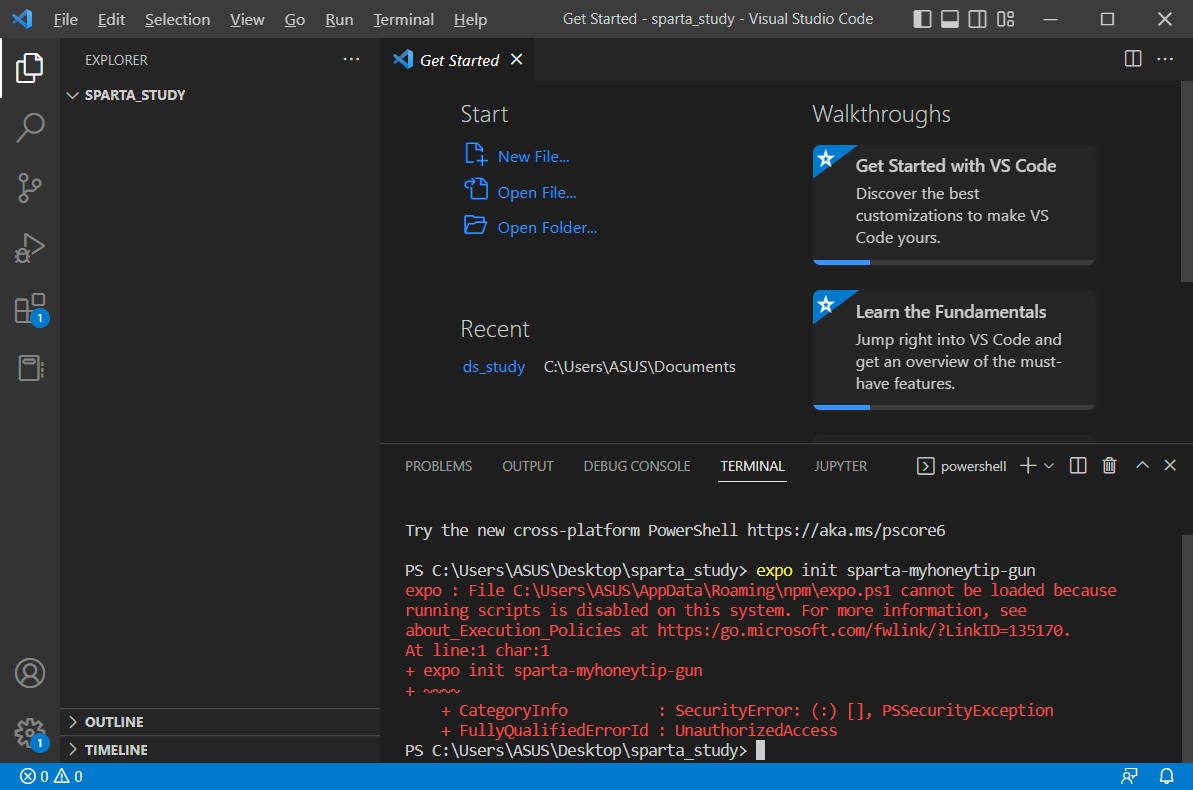Click the aka.ms/pscore6 URL in terminal
Screen dimensions: 1193x790
tap(846, 530)
